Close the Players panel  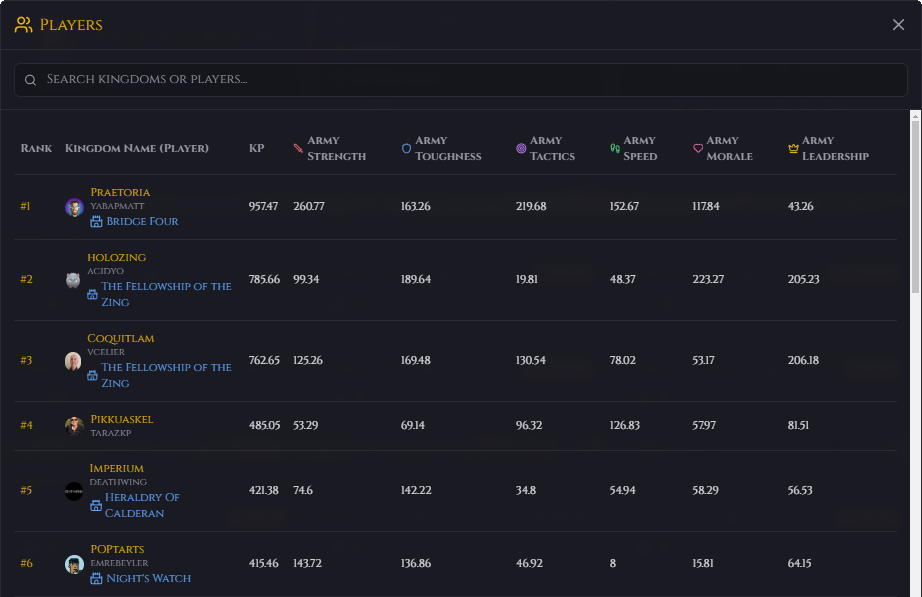(x=898, y=25)
